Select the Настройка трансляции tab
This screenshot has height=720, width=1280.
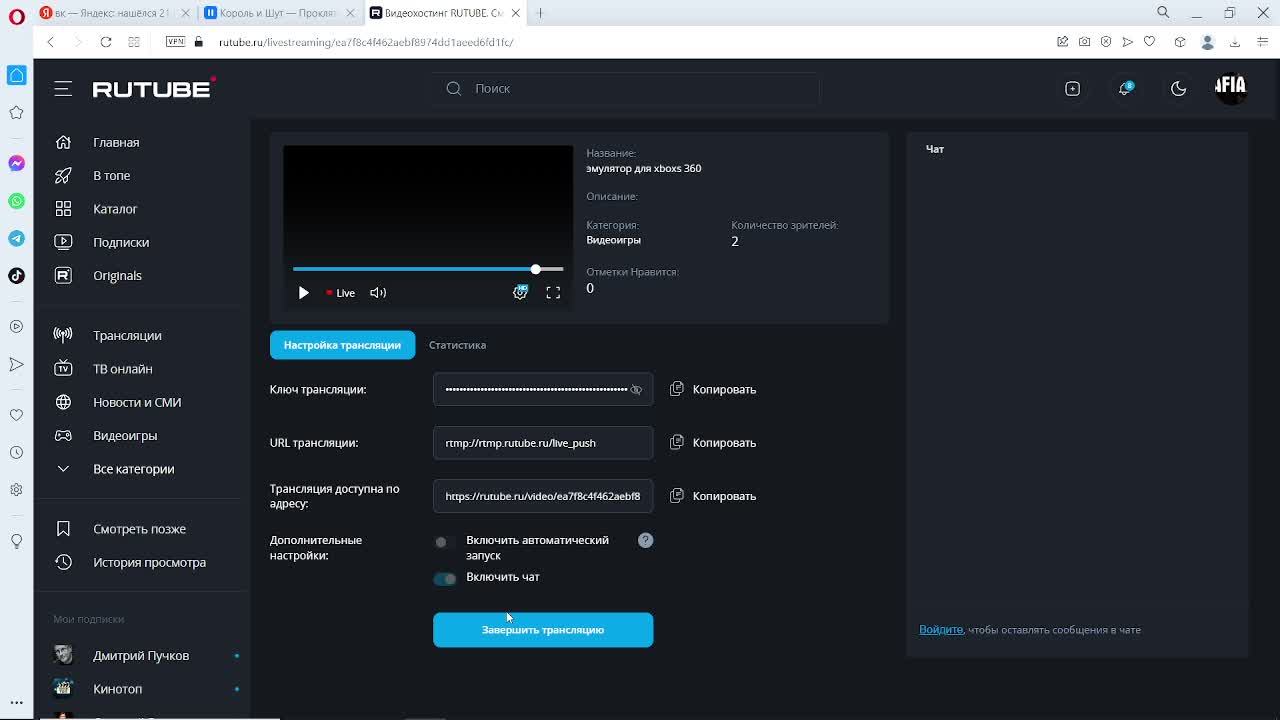[342, 345]
